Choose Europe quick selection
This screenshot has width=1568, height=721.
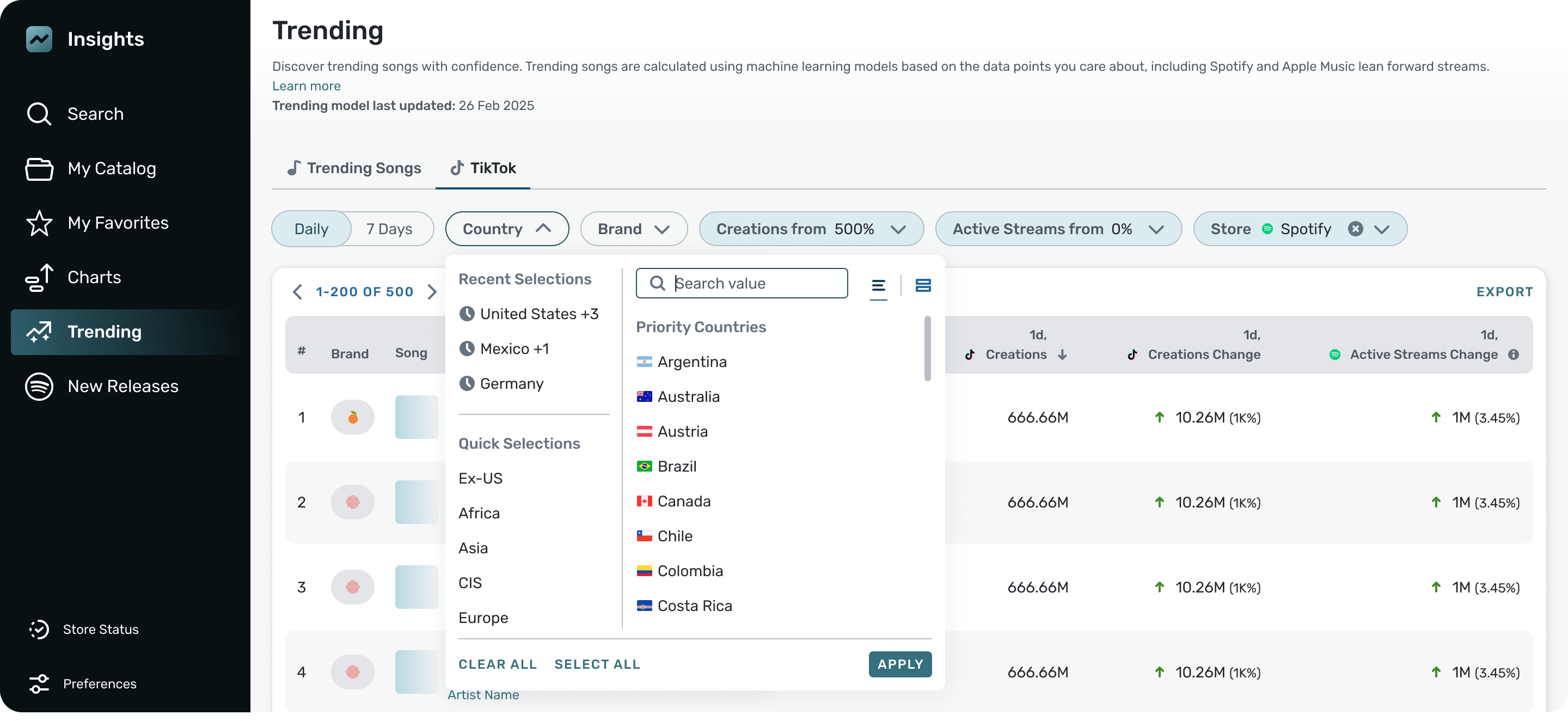[483, 618]
